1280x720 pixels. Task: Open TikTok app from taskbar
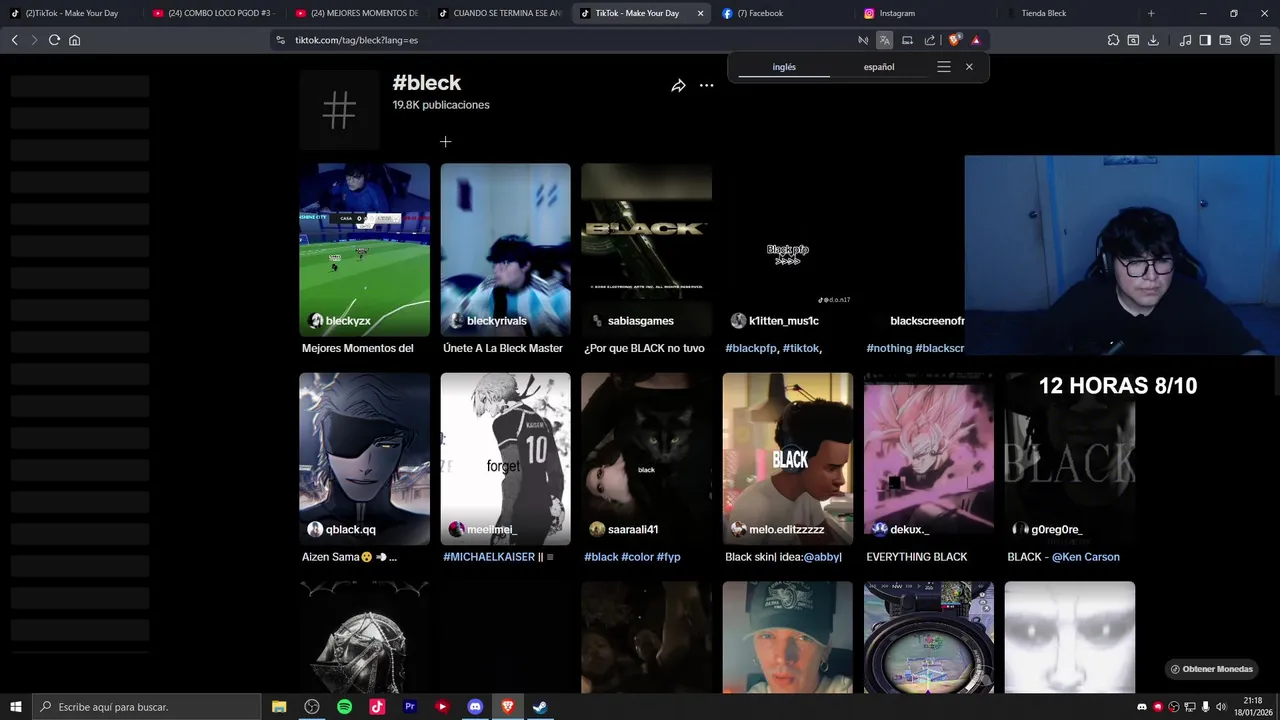pyautogui.click(x=377, y=707)
